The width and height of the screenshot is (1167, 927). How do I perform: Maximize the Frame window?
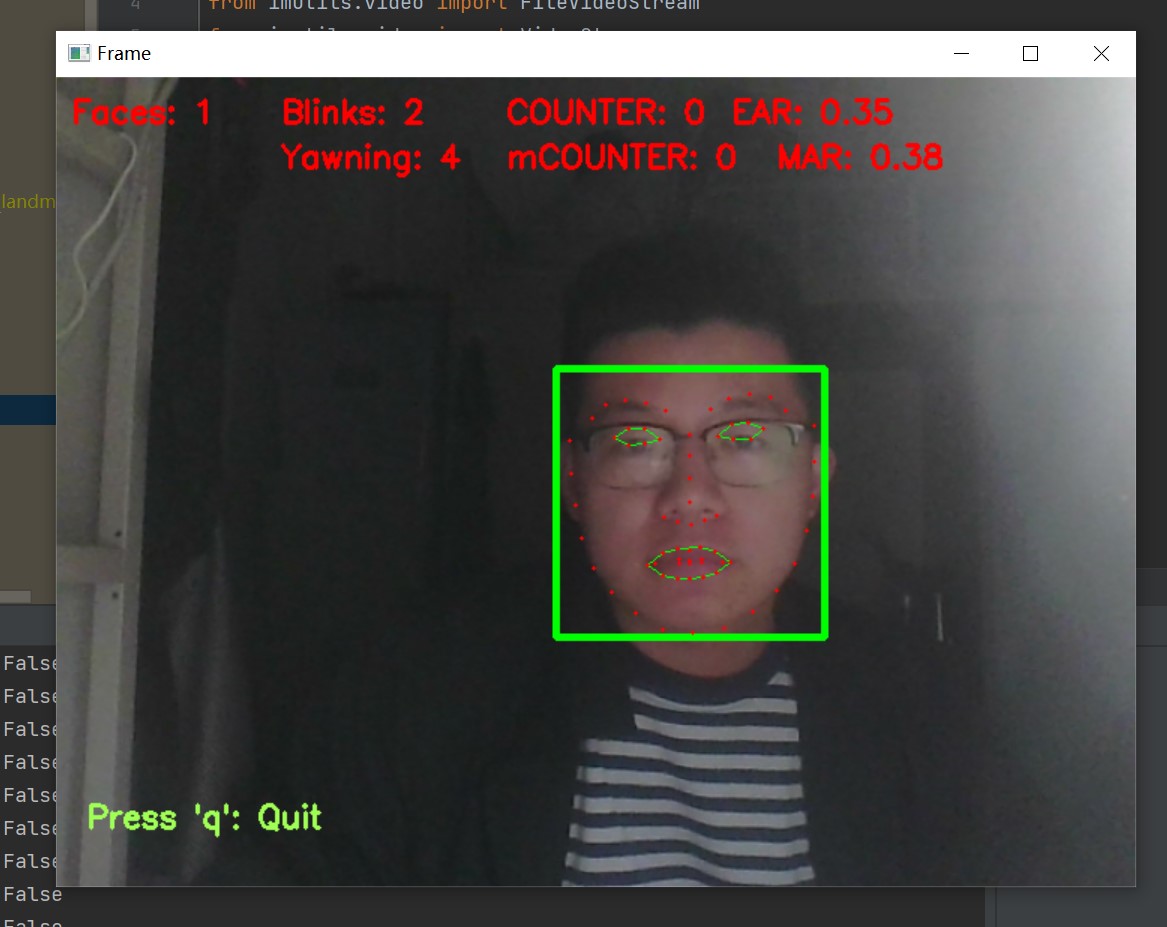[1030, 54]
